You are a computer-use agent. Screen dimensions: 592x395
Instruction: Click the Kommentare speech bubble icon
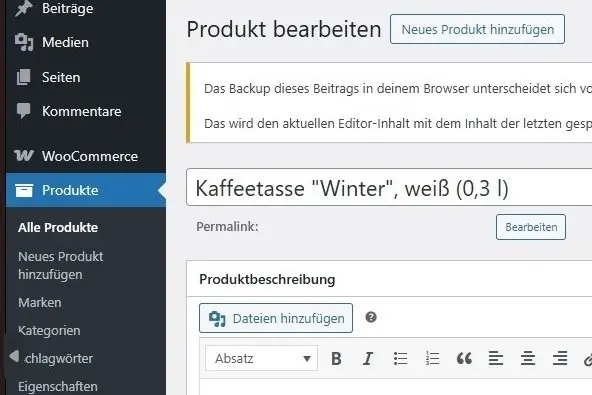point(23,111)
